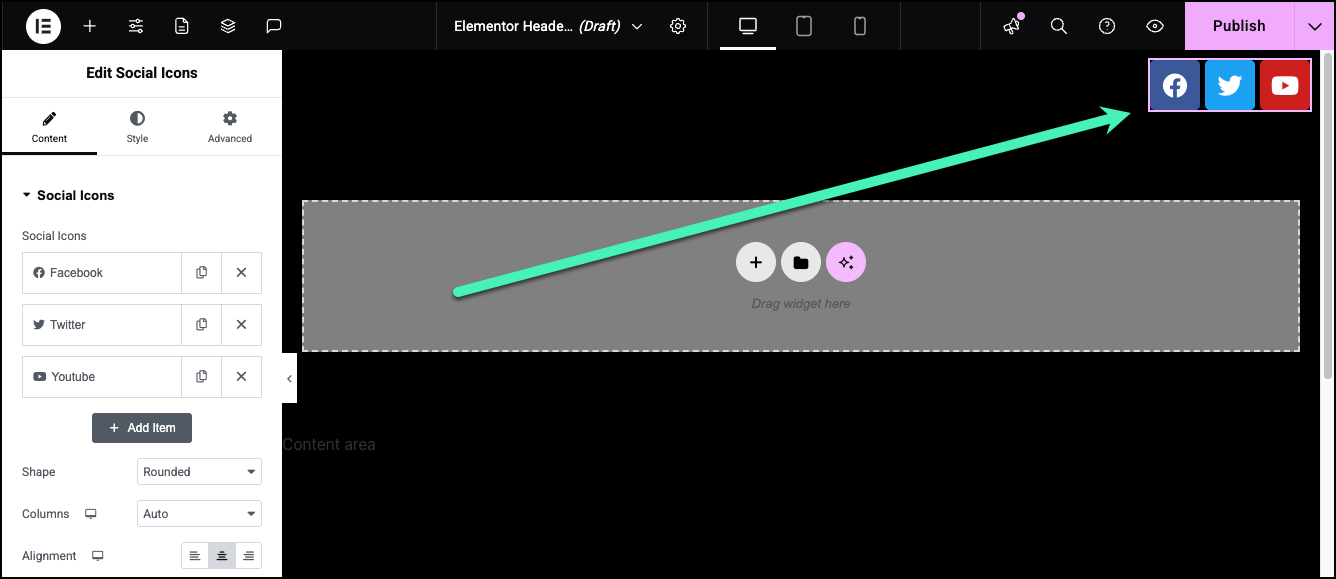Image resolution: width=1336 pixels, height=579 pixels.
Task: Duplicate the Twitter social icon item
Action: [x=202, y=325]
